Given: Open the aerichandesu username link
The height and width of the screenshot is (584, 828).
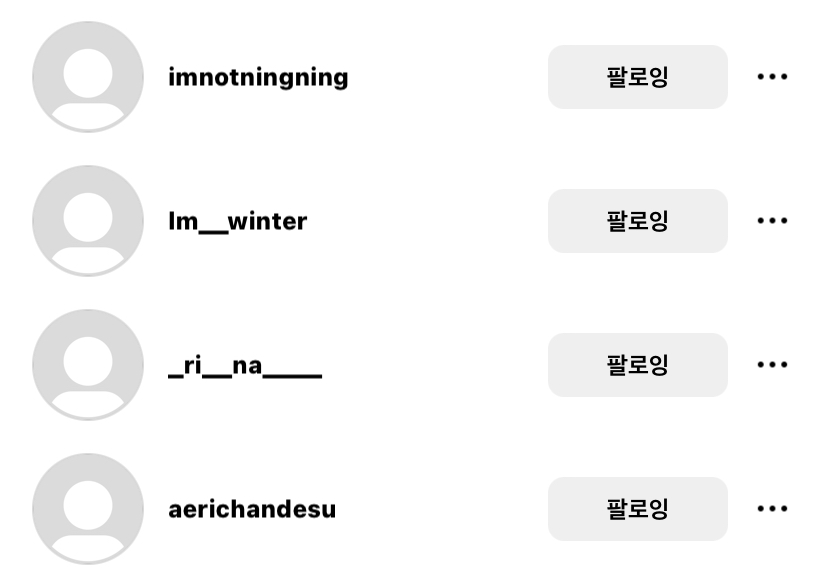Looking at the screenshot, I should (x=250, y=508).
